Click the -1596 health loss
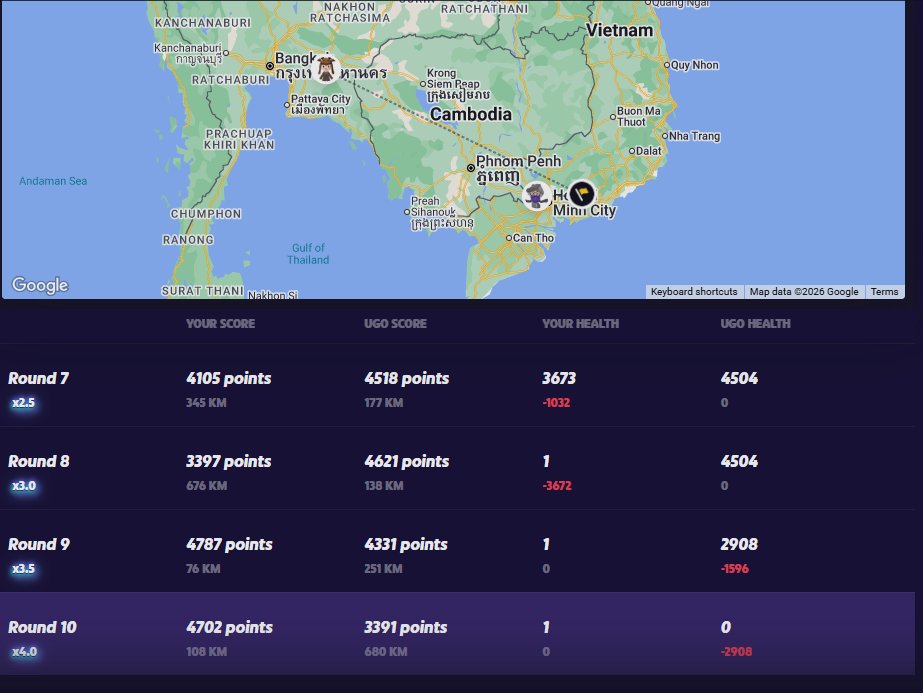This screenshot has width=923, height=693. (735, 569)
